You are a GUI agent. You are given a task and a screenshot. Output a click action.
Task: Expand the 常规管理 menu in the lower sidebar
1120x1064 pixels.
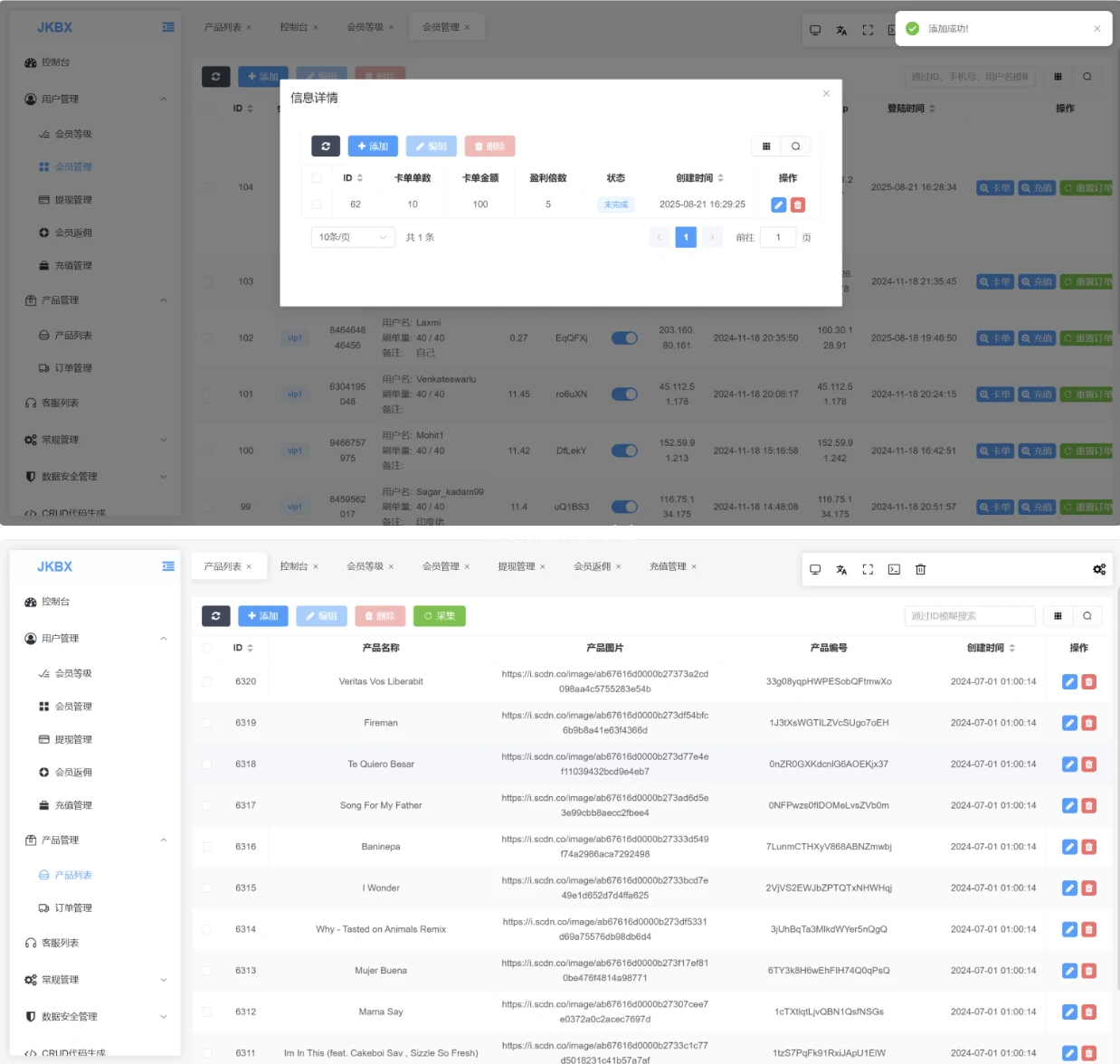(95, 980)
